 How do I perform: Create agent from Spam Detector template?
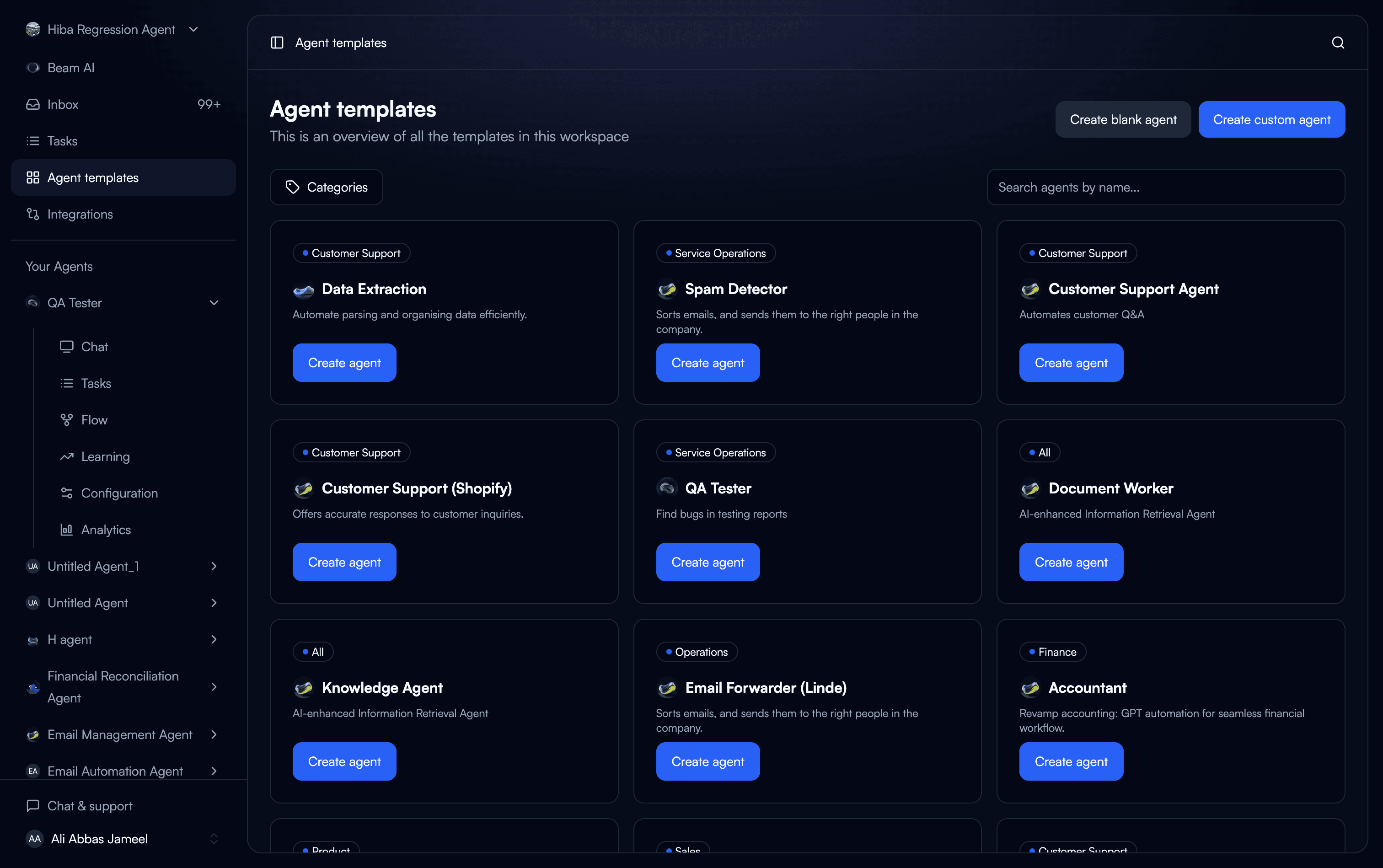click(708, 363)
